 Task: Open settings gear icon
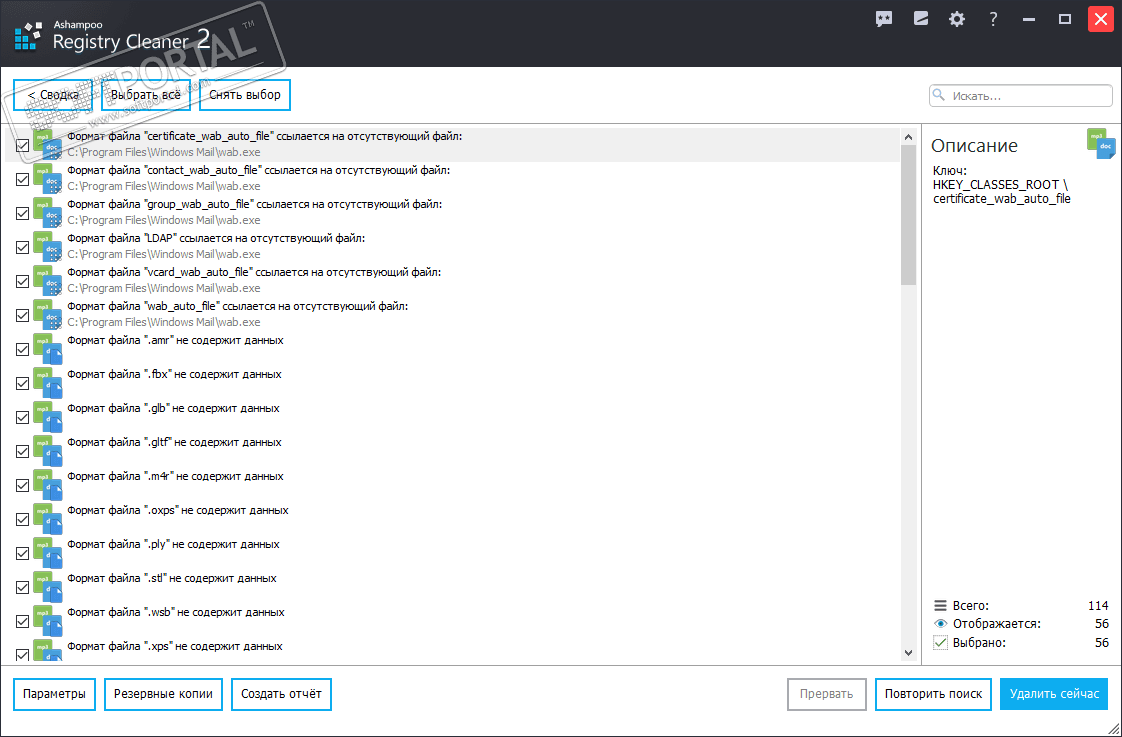[957, 19]
